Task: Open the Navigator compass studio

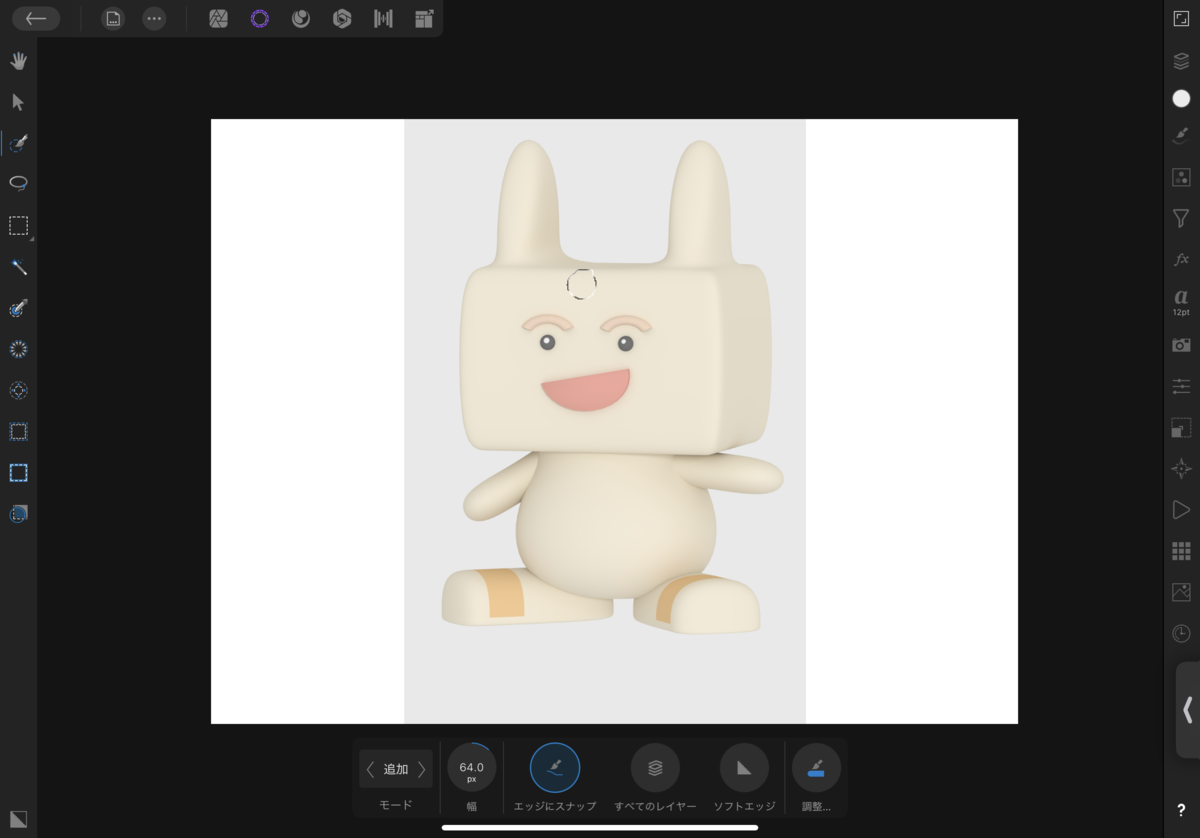Action: pyautogui.click(x=1181, y=468)
